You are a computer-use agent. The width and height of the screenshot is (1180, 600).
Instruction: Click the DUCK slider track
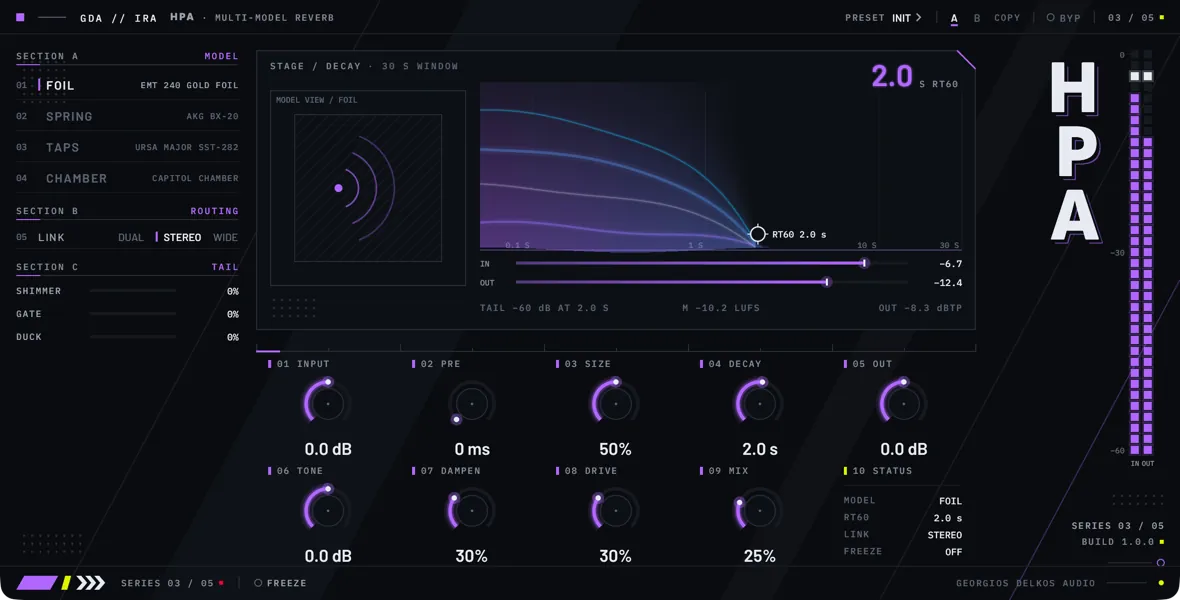(132, 337)
